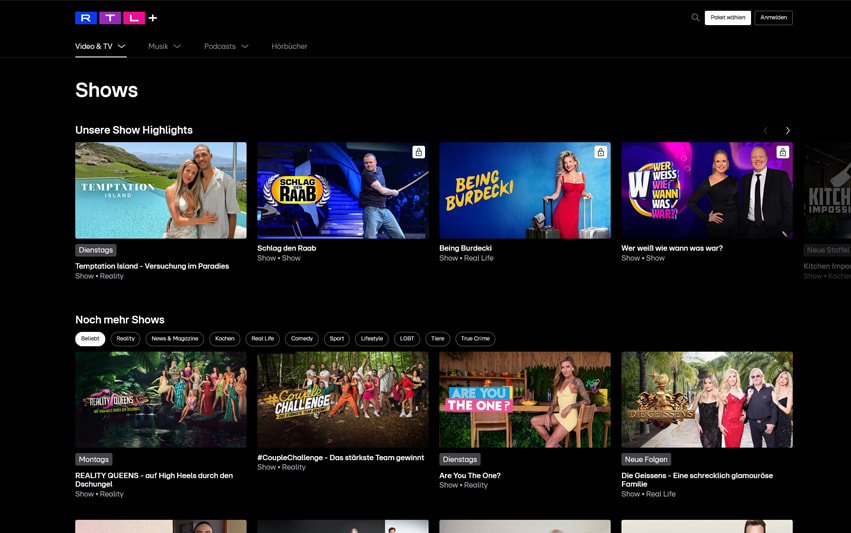Open the Schlag den Raab thumbnail
851x533 pixels.
pos(342,191)
